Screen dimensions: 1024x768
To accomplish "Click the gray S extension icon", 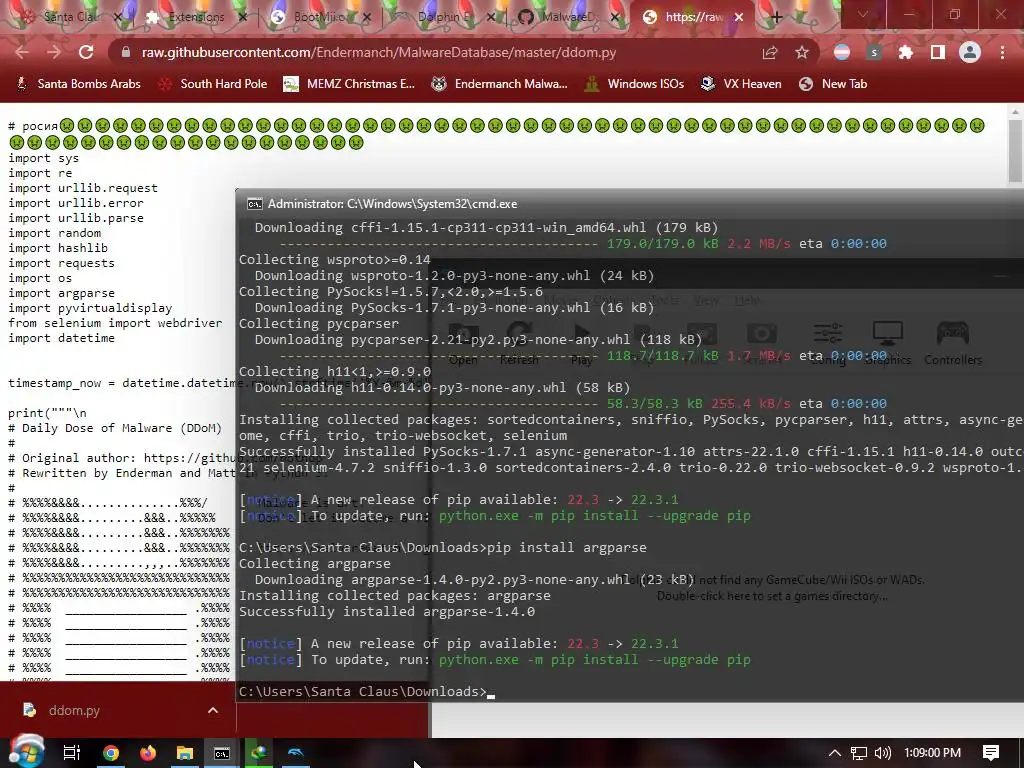I will point(874,52).
